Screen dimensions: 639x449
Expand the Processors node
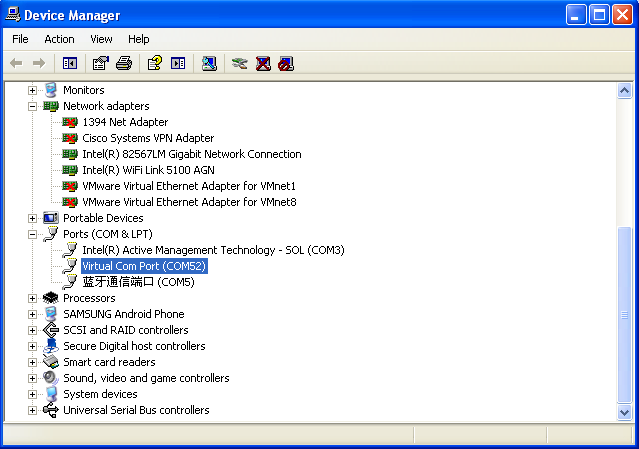point(33,298)
